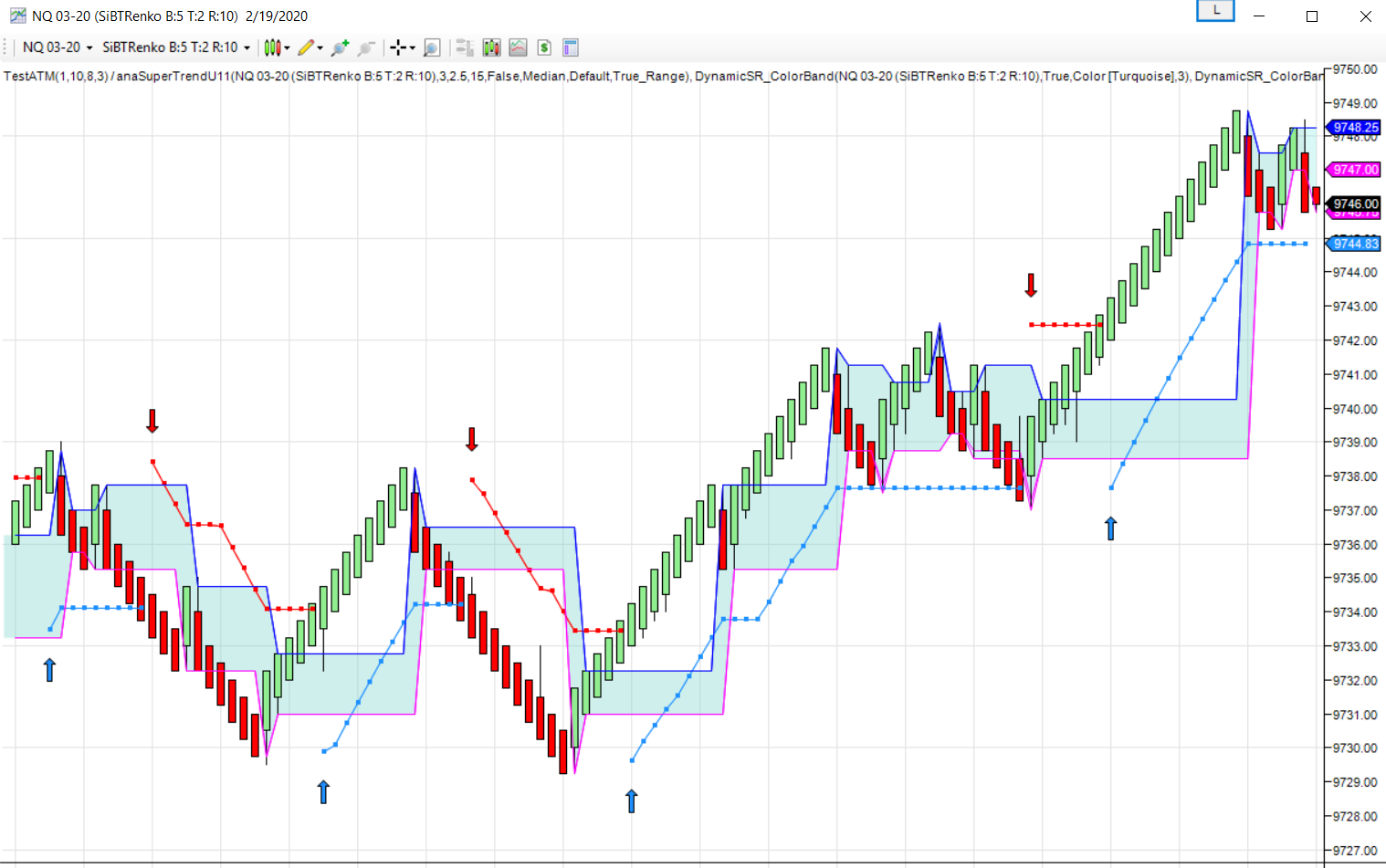Click the chart window icon in title bar
This screenshot has height=868, width=1386.
17,16
